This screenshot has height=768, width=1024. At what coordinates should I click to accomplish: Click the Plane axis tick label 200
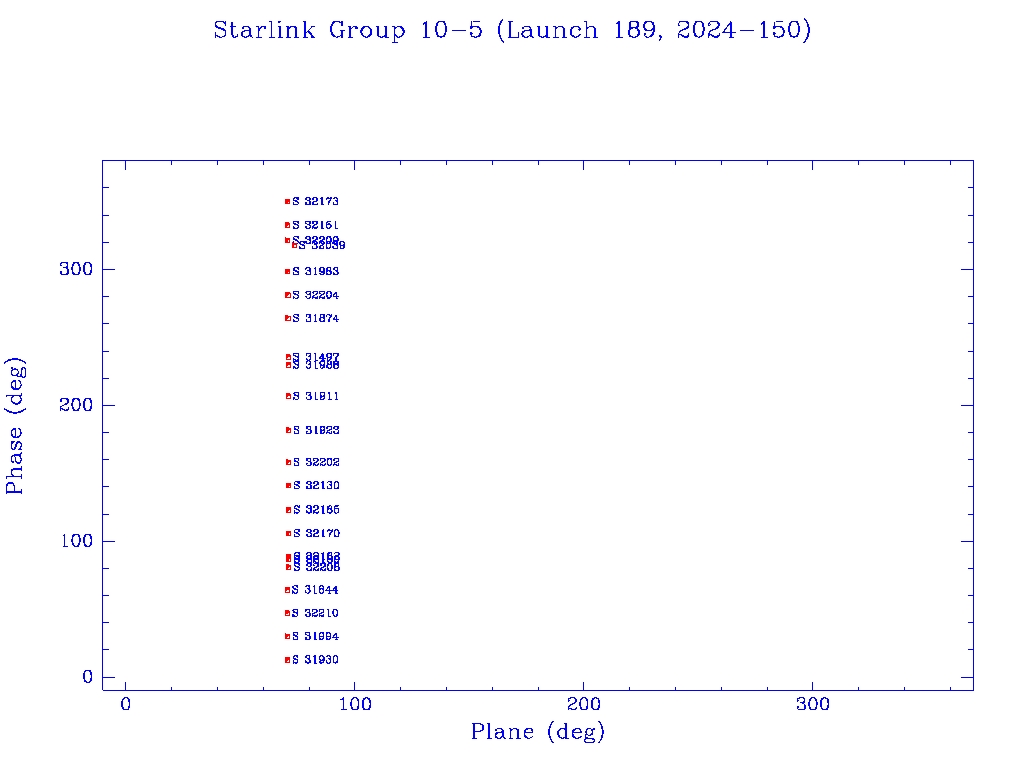[x=583, y=705]
